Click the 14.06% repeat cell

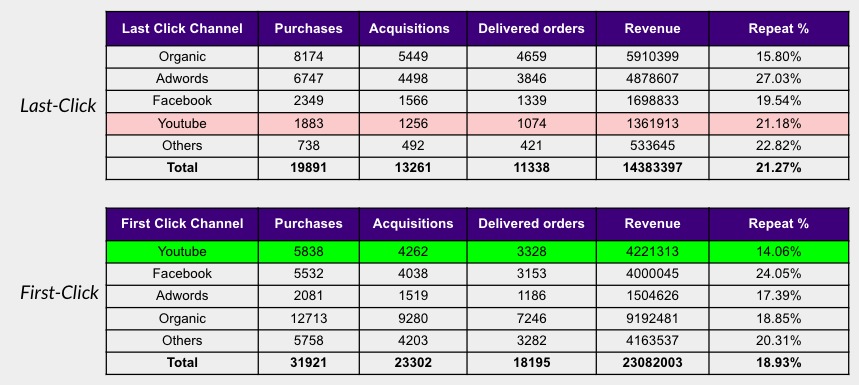(778, 251)
